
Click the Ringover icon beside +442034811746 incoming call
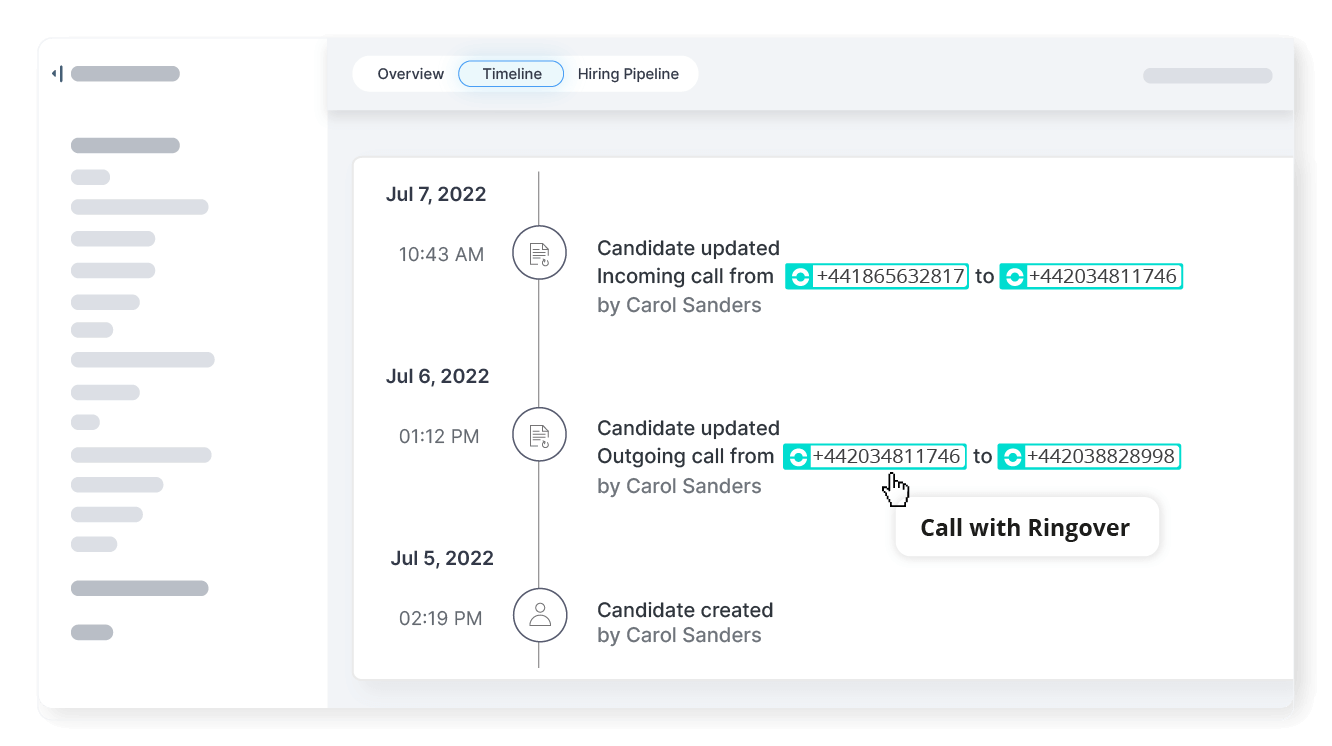click(x=1013, y=276)
